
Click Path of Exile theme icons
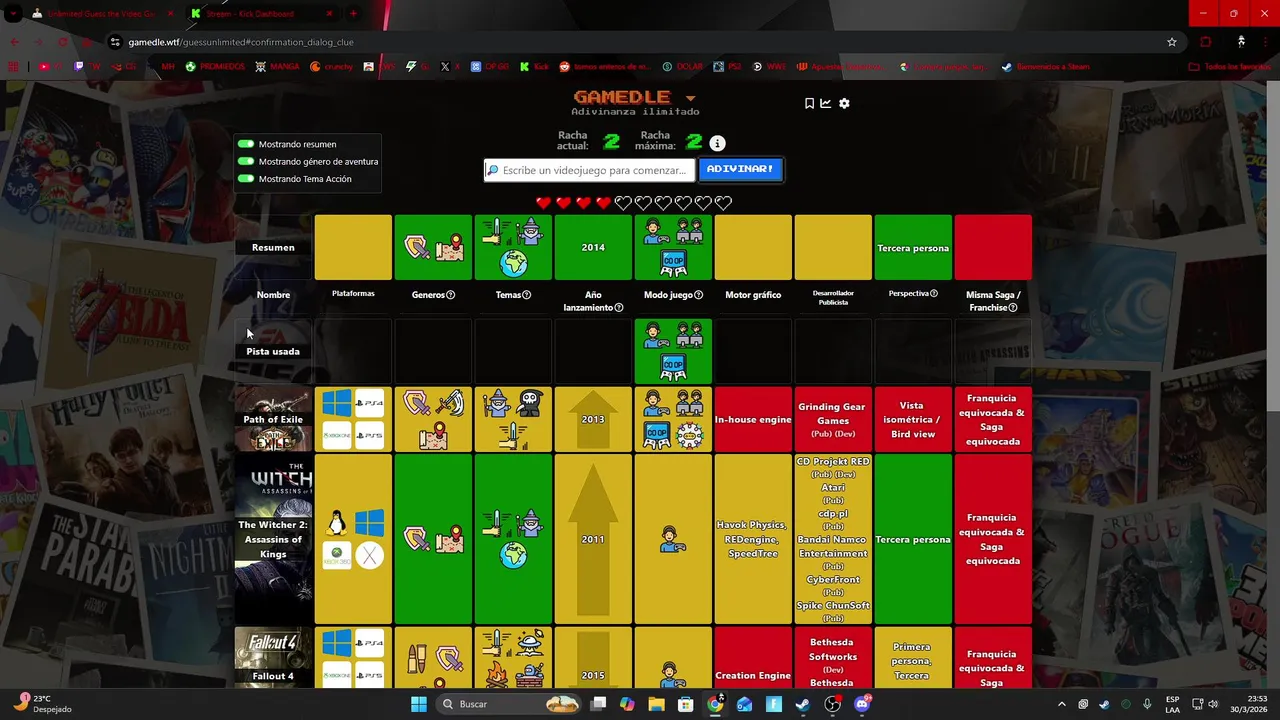point(513,419)
